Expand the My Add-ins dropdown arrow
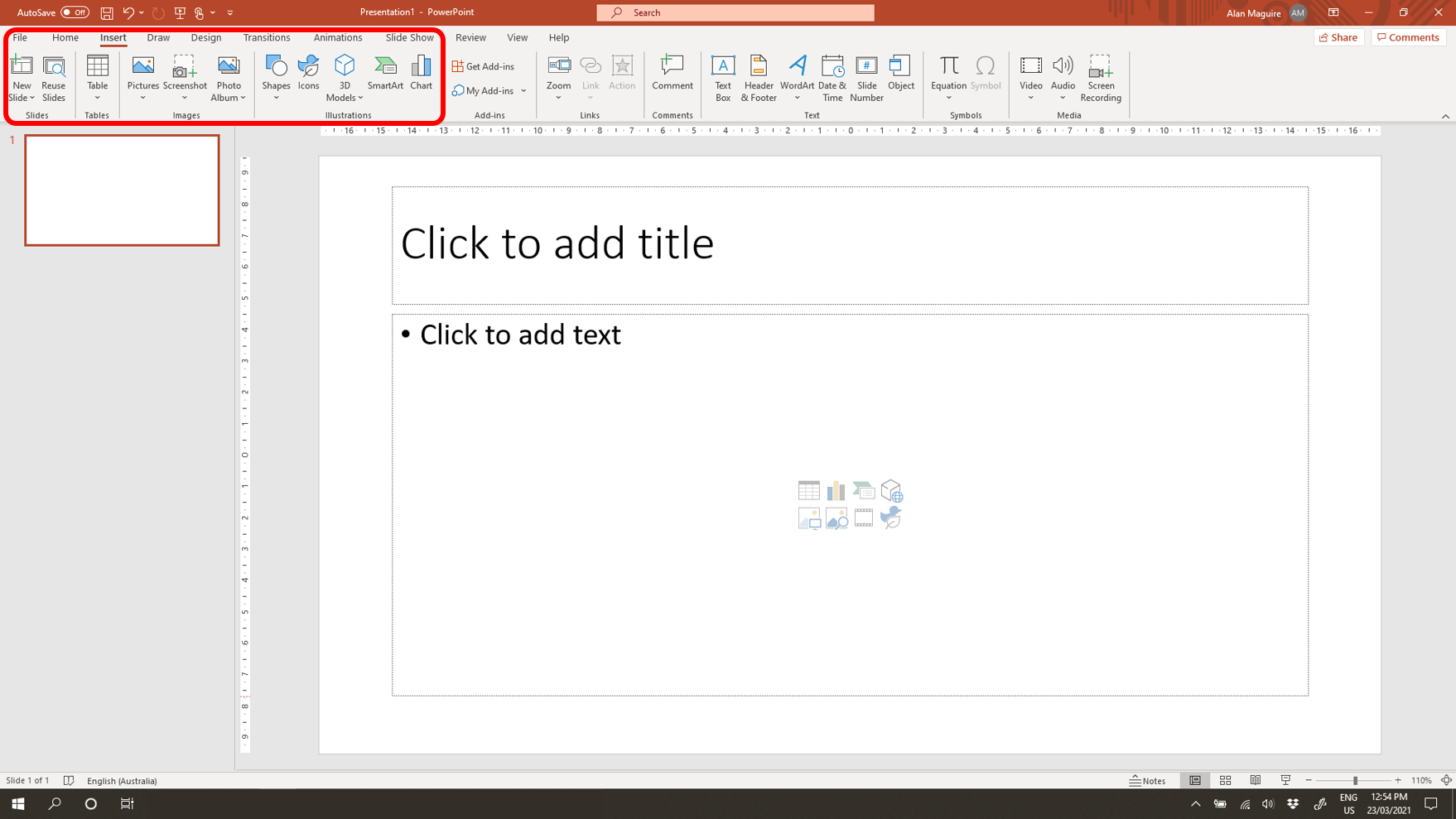 click(523, 91)
